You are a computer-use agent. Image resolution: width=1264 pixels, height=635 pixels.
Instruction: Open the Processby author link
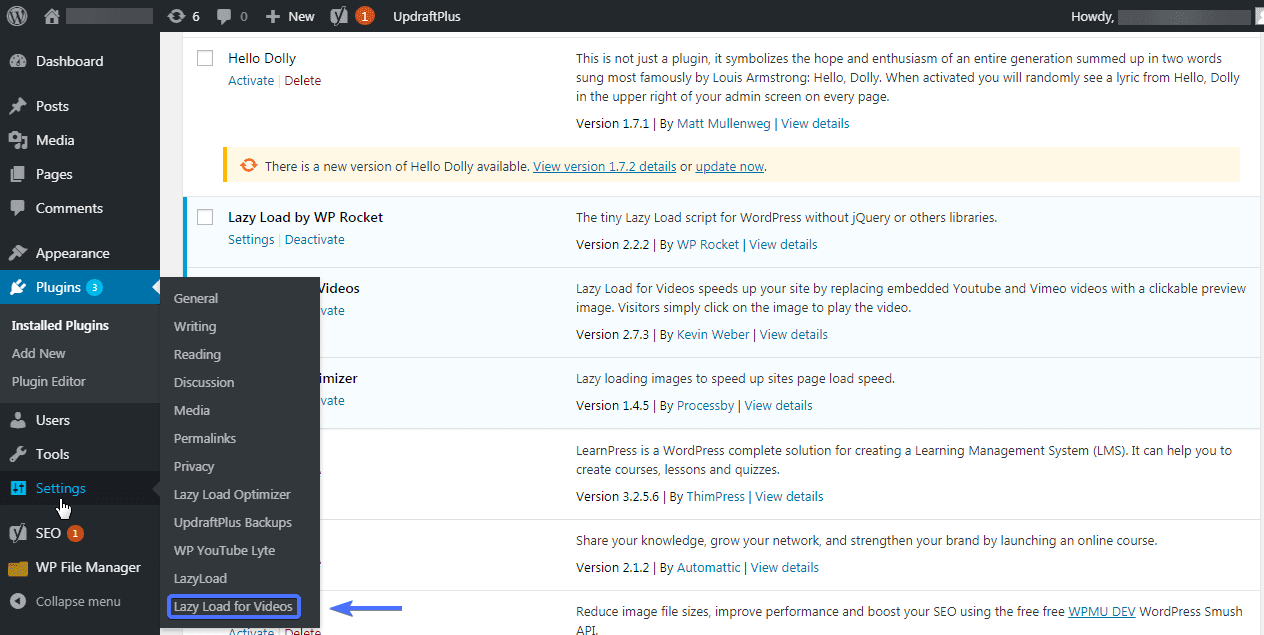[706, 405]
